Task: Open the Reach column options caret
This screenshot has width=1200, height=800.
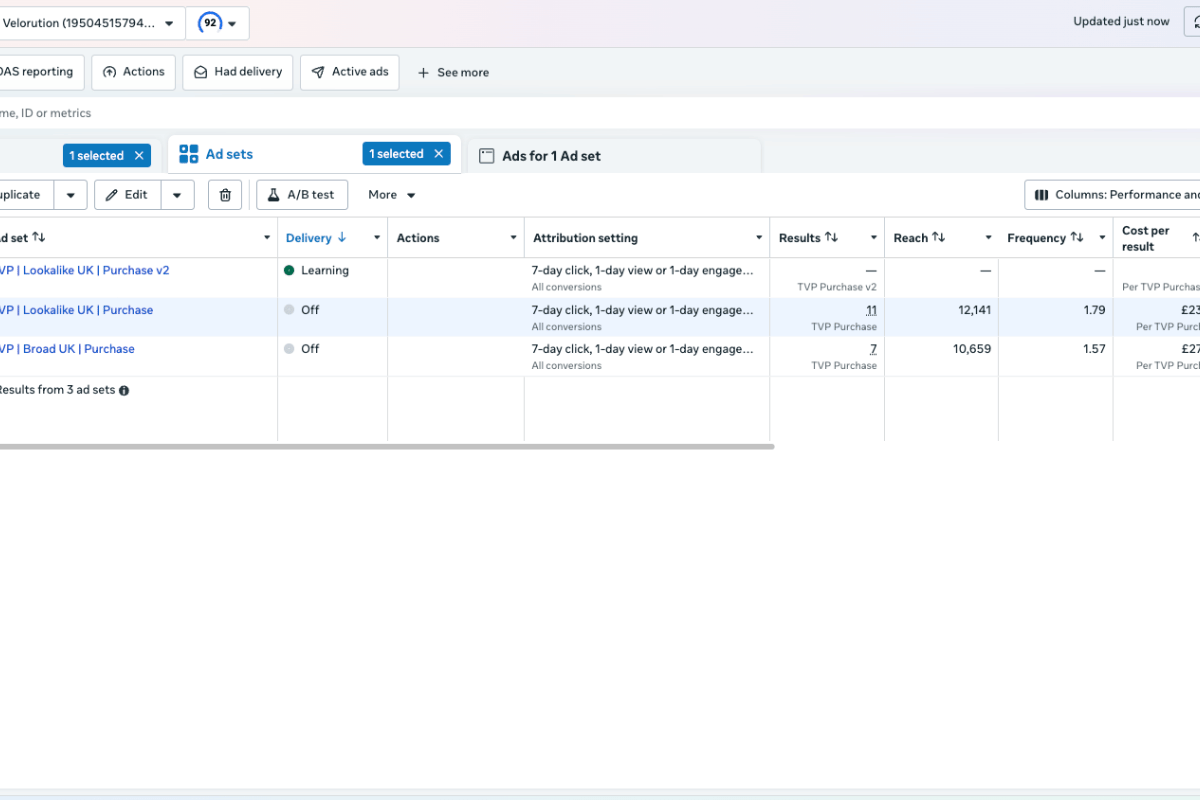Action: pos(988,238)
